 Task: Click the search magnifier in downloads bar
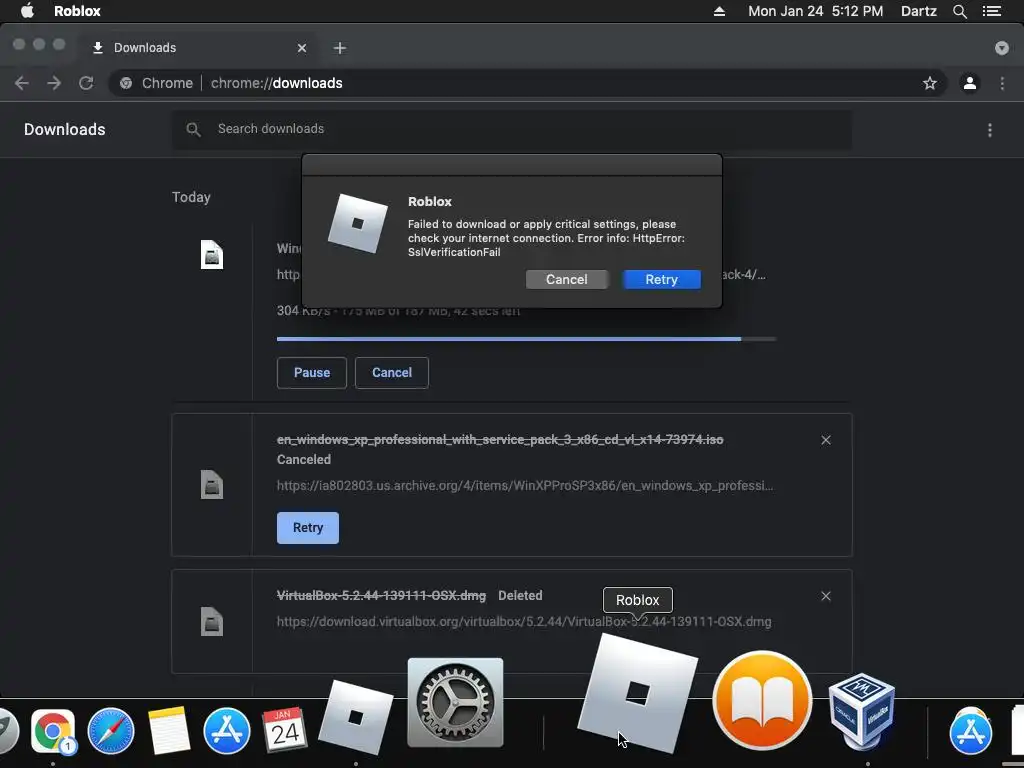(x=193, y=129)
